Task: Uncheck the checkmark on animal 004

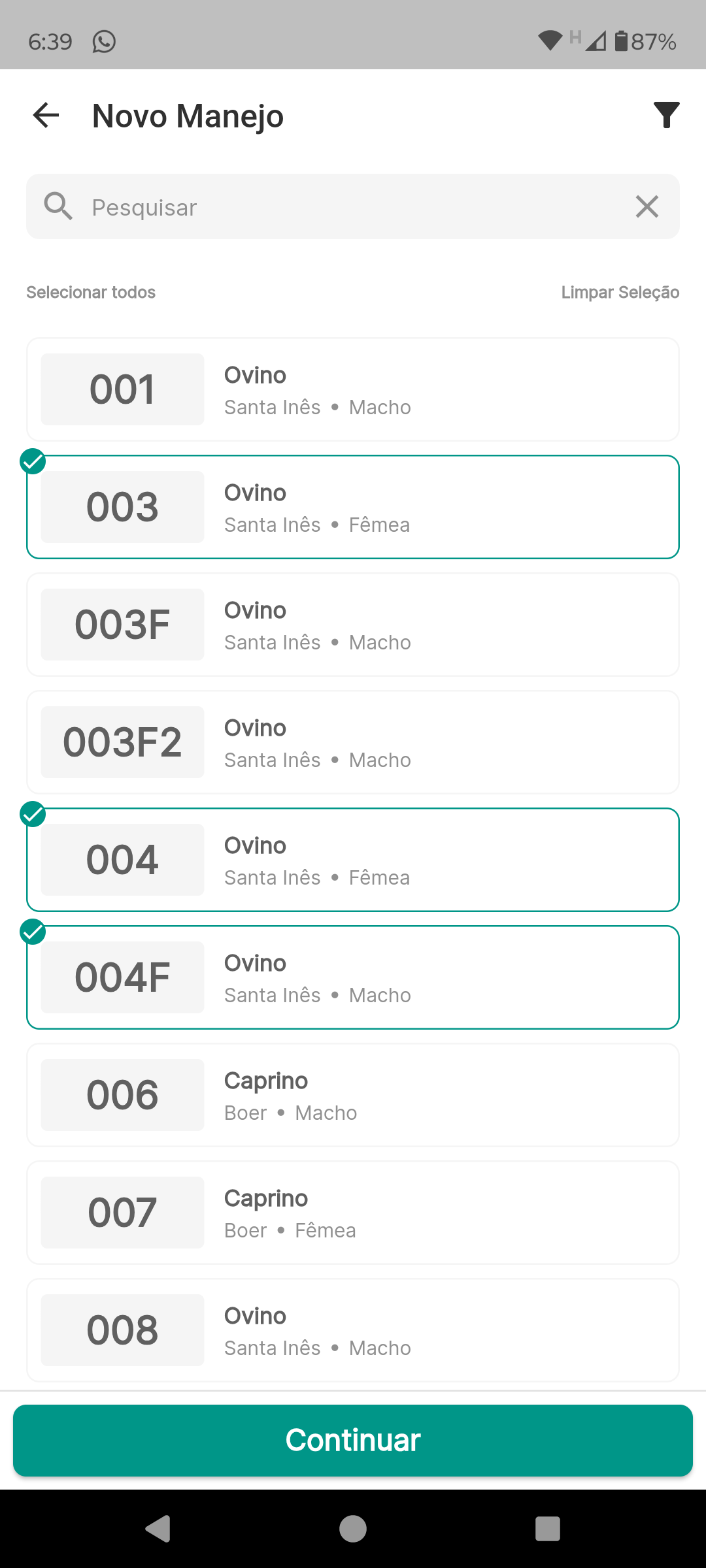Action: [x=33, y=814]
